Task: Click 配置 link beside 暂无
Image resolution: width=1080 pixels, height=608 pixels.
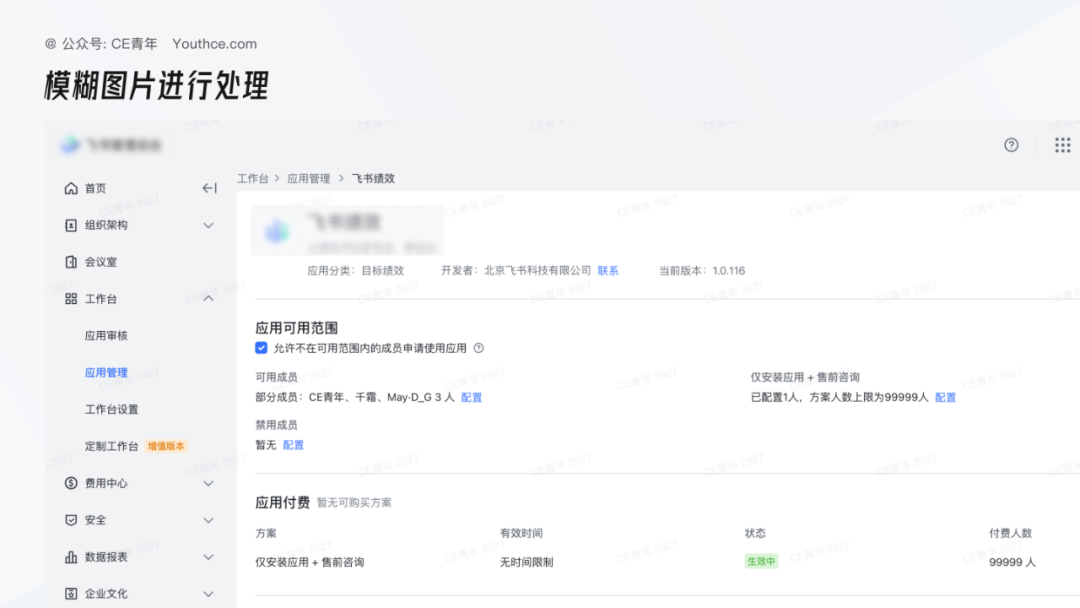Action: tap(293, 445)
